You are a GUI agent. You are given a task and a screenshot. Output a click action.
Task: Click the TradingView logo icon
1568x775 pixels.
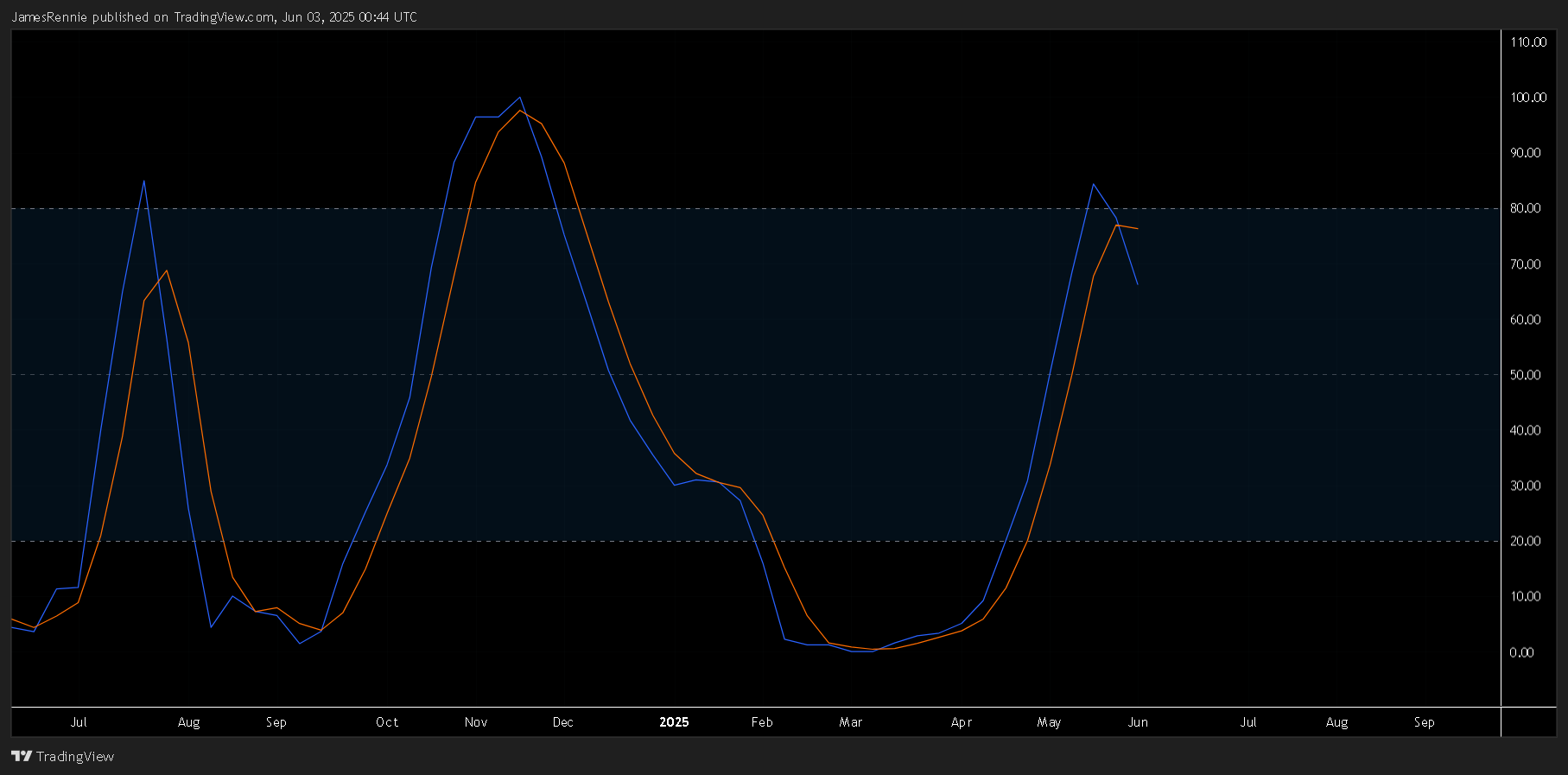tap(22, 756)
